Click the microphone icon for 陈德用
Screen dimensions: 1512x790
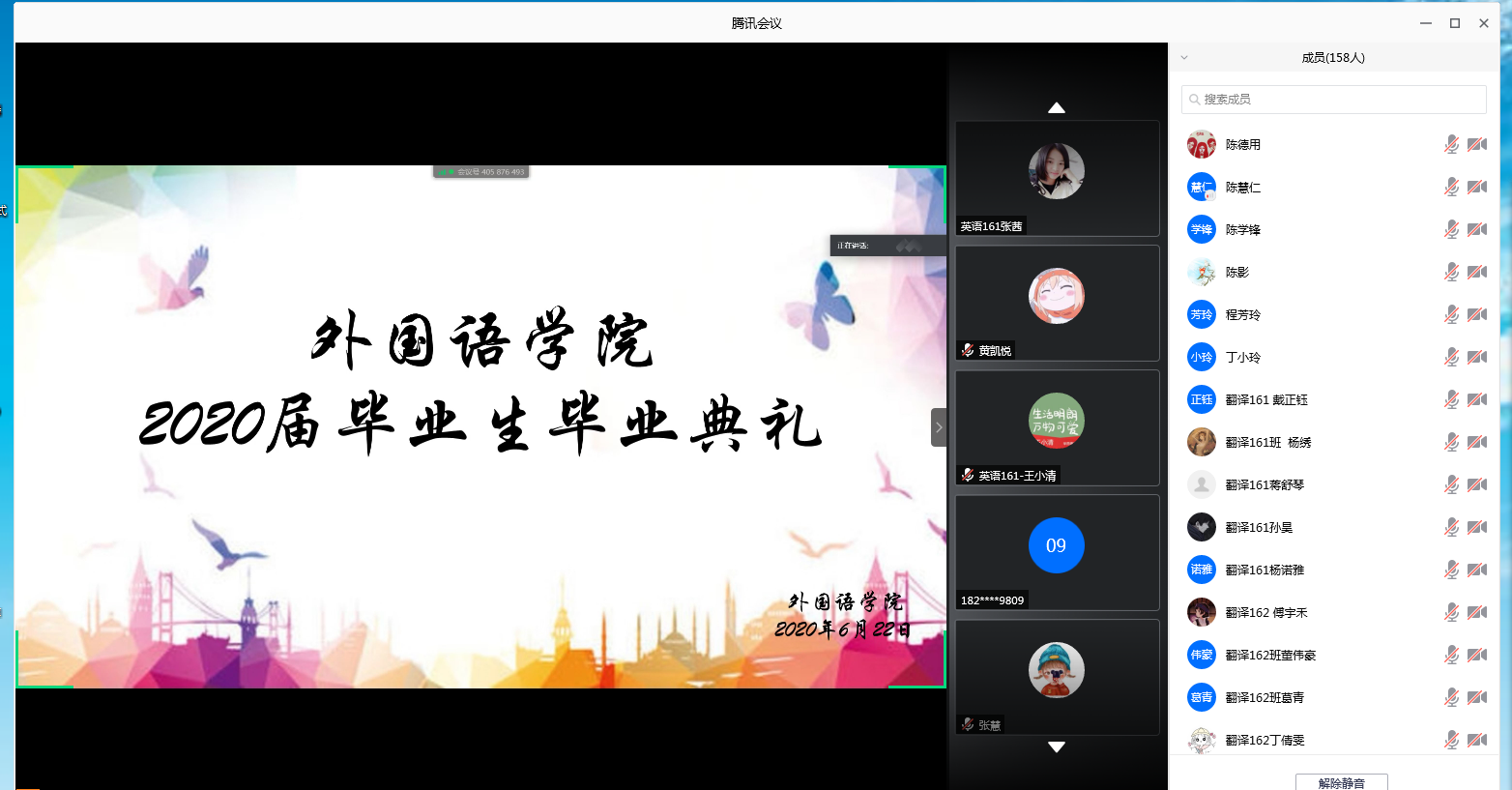(1451, 144)
